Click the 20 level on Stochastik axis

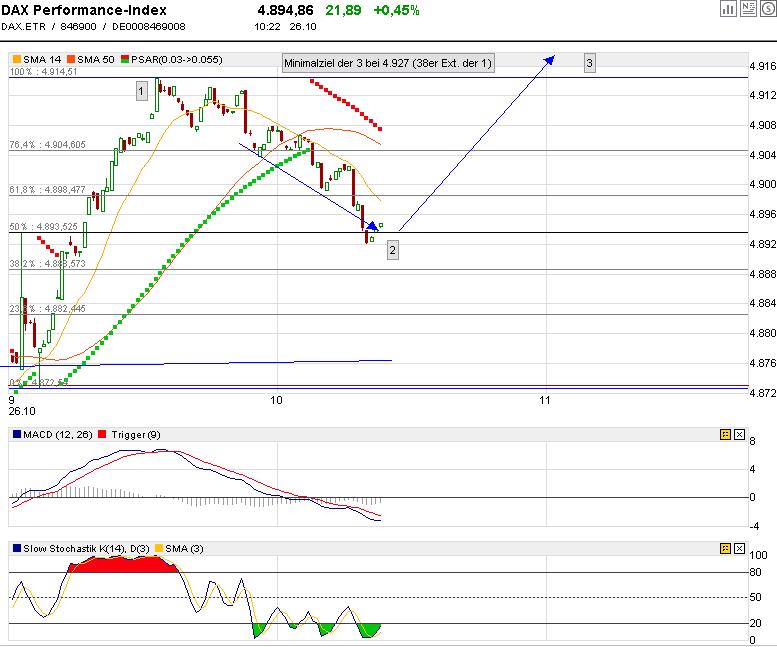pos(755,623)
